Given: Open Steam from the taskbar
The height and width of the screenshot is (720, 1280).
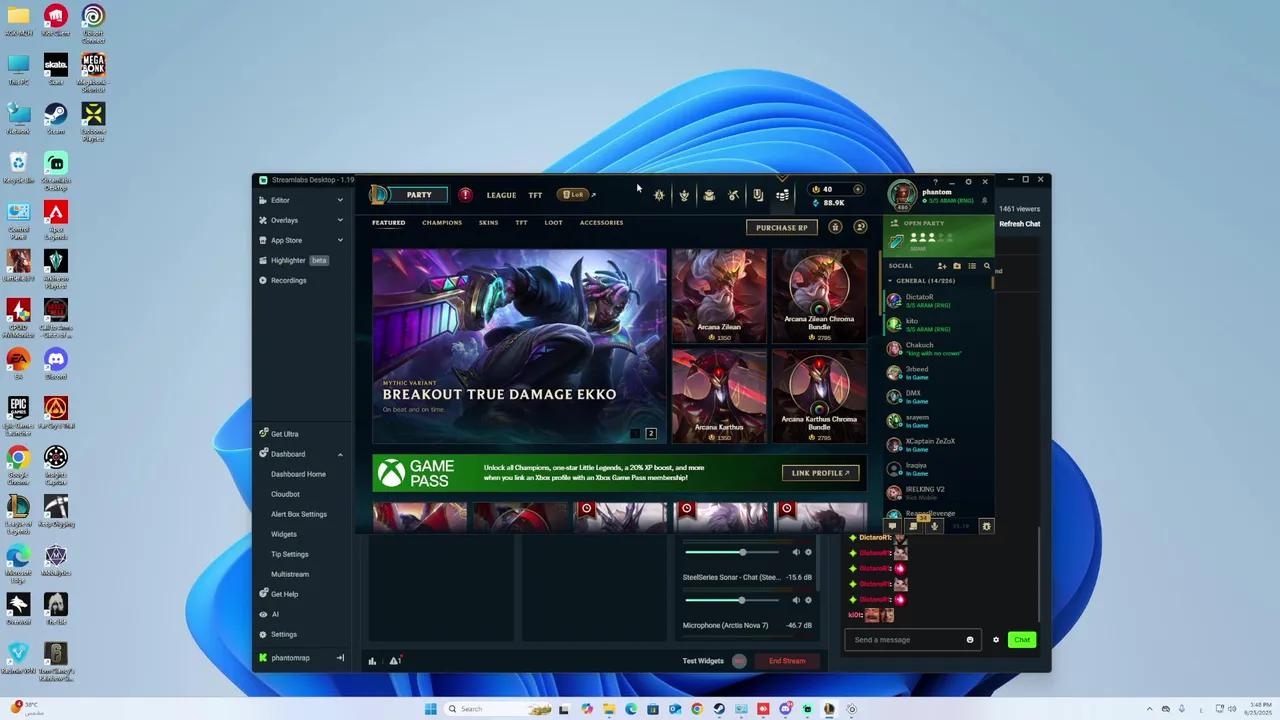Looking at the screenshot, I should [719, 709].
